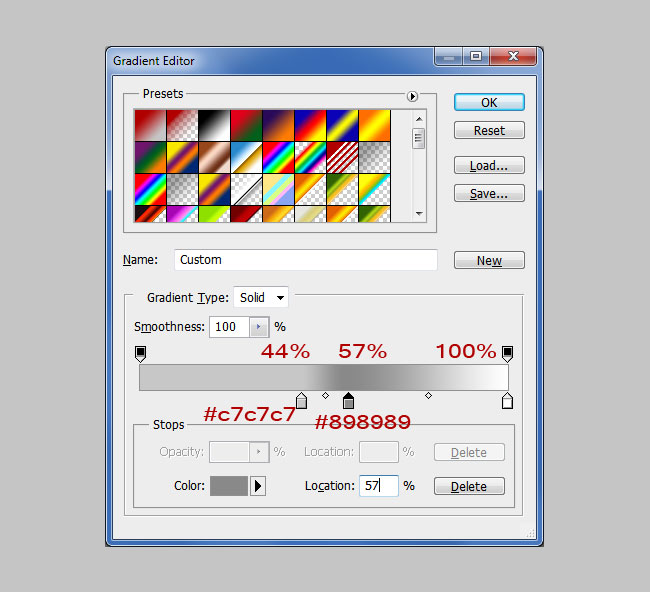The width and height of the screenshot is (650, 592).
Task: Click the midpoint diamond between 44% and 57%
Action: point(325,395)
